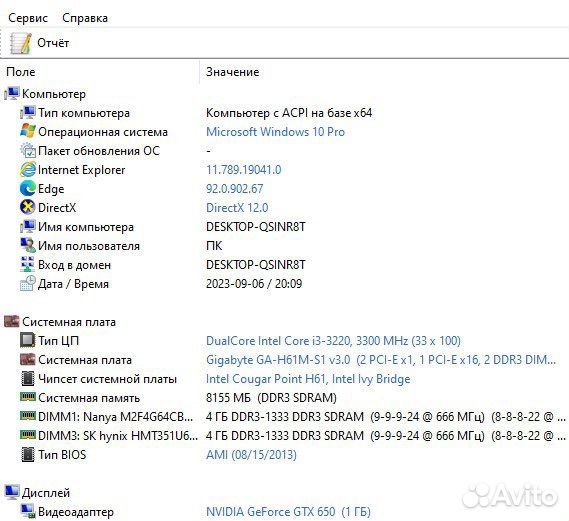Select the Тип BIOS field label
The image size is (569, 521).
pyautogui.click(x=62, y=455)
